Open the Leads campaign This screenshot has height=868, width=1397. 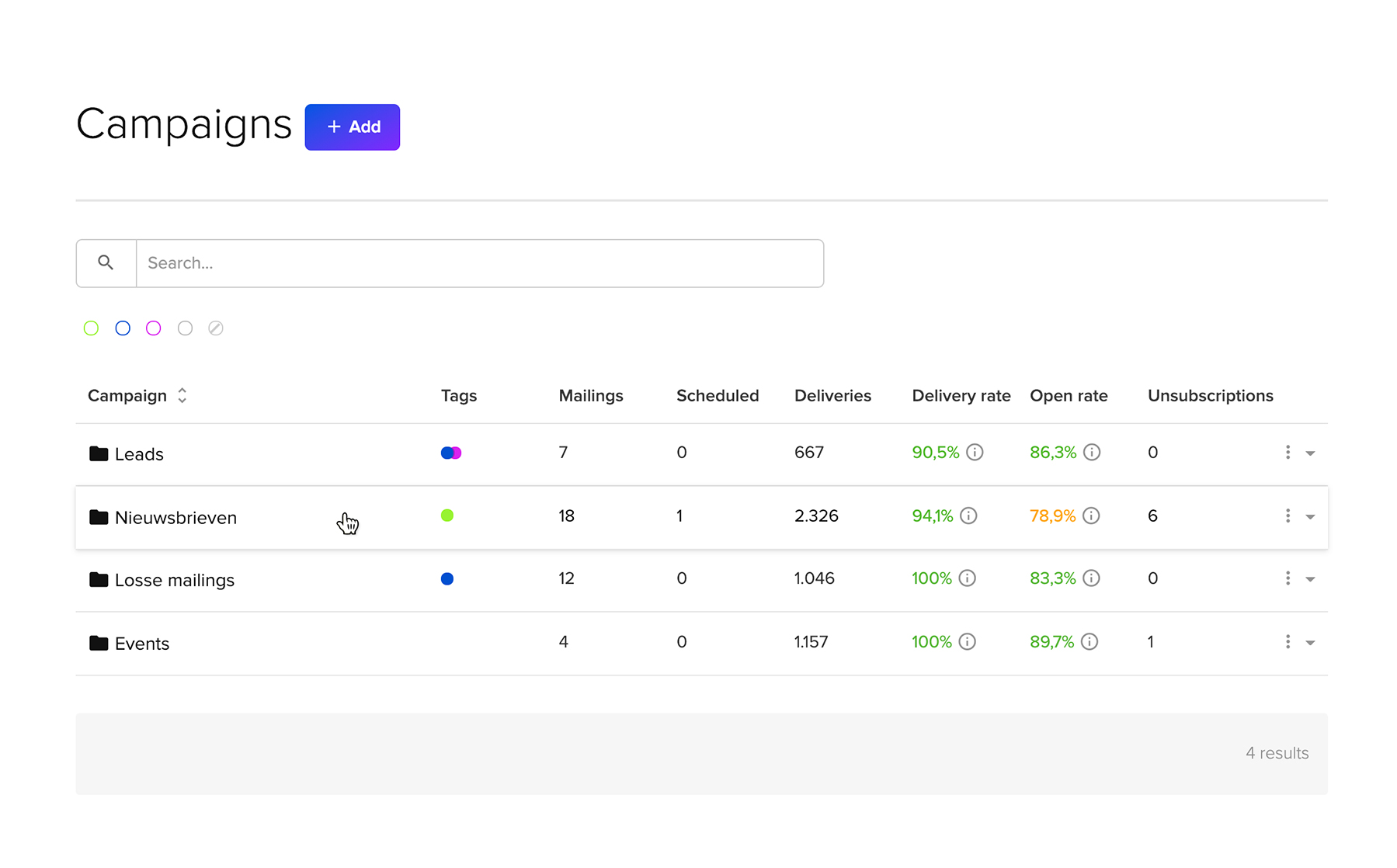(x=139, y=454)
